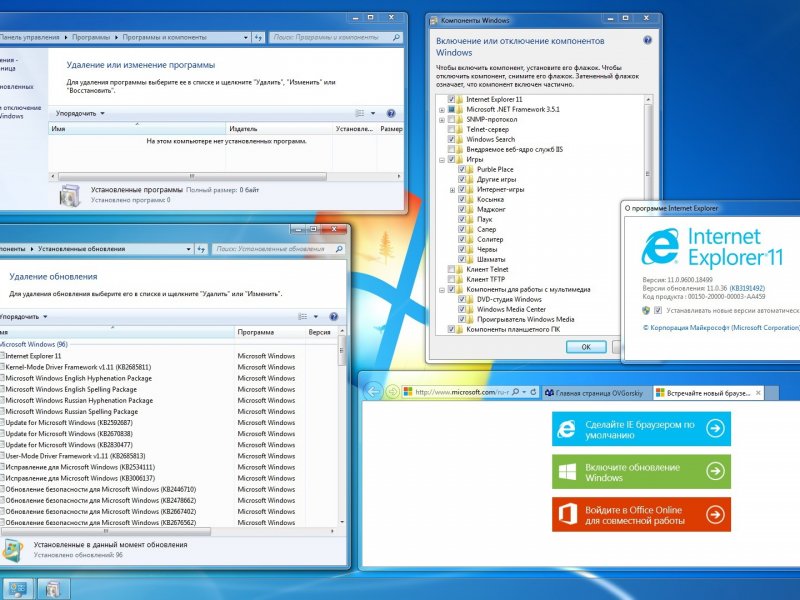800x600 pixels.
Task: Uncheck the Internet Explorer 11 component checkbox
Action: click(x=451, y=99)
